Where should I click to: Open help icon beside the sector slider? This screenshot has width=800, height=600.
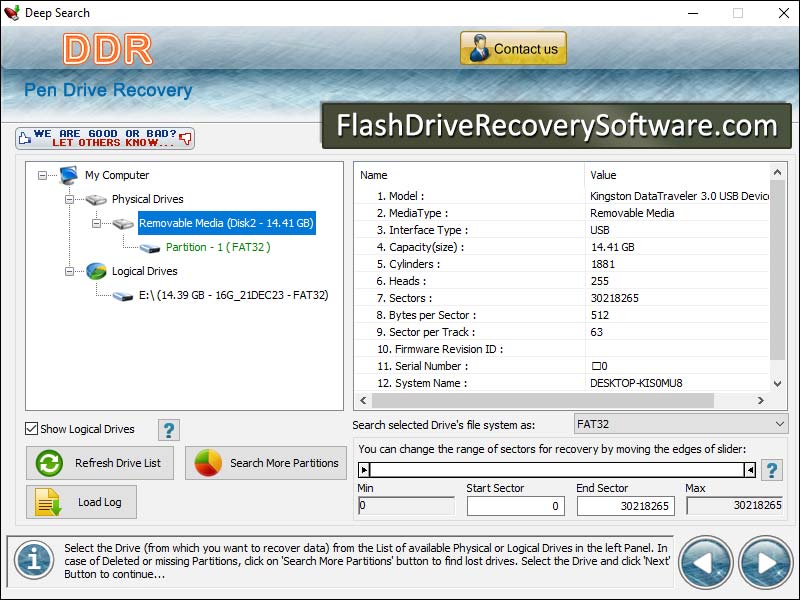point(772,470)
